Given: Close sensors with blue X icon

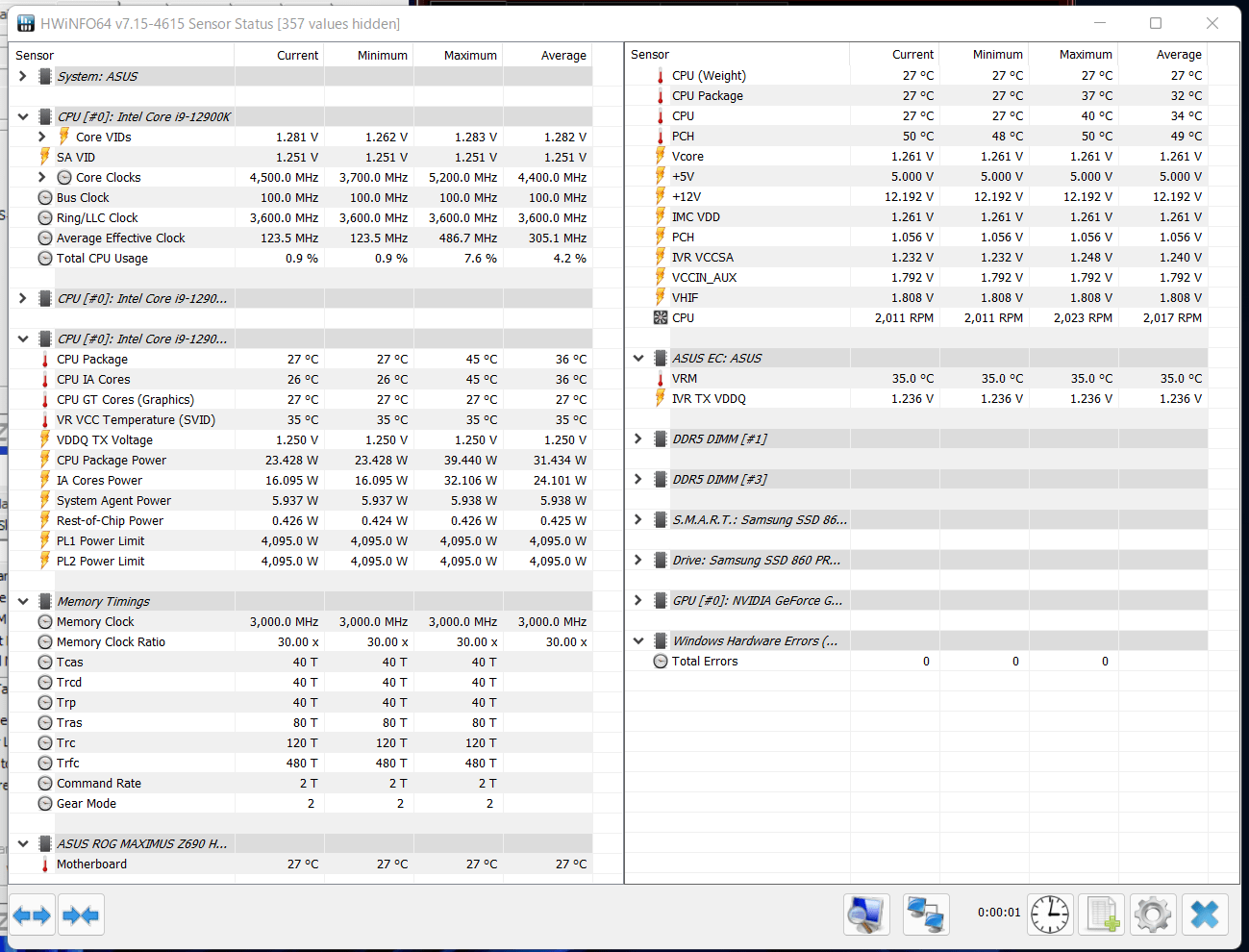Looking at the screenshot, I should [x=1205, y=914].
